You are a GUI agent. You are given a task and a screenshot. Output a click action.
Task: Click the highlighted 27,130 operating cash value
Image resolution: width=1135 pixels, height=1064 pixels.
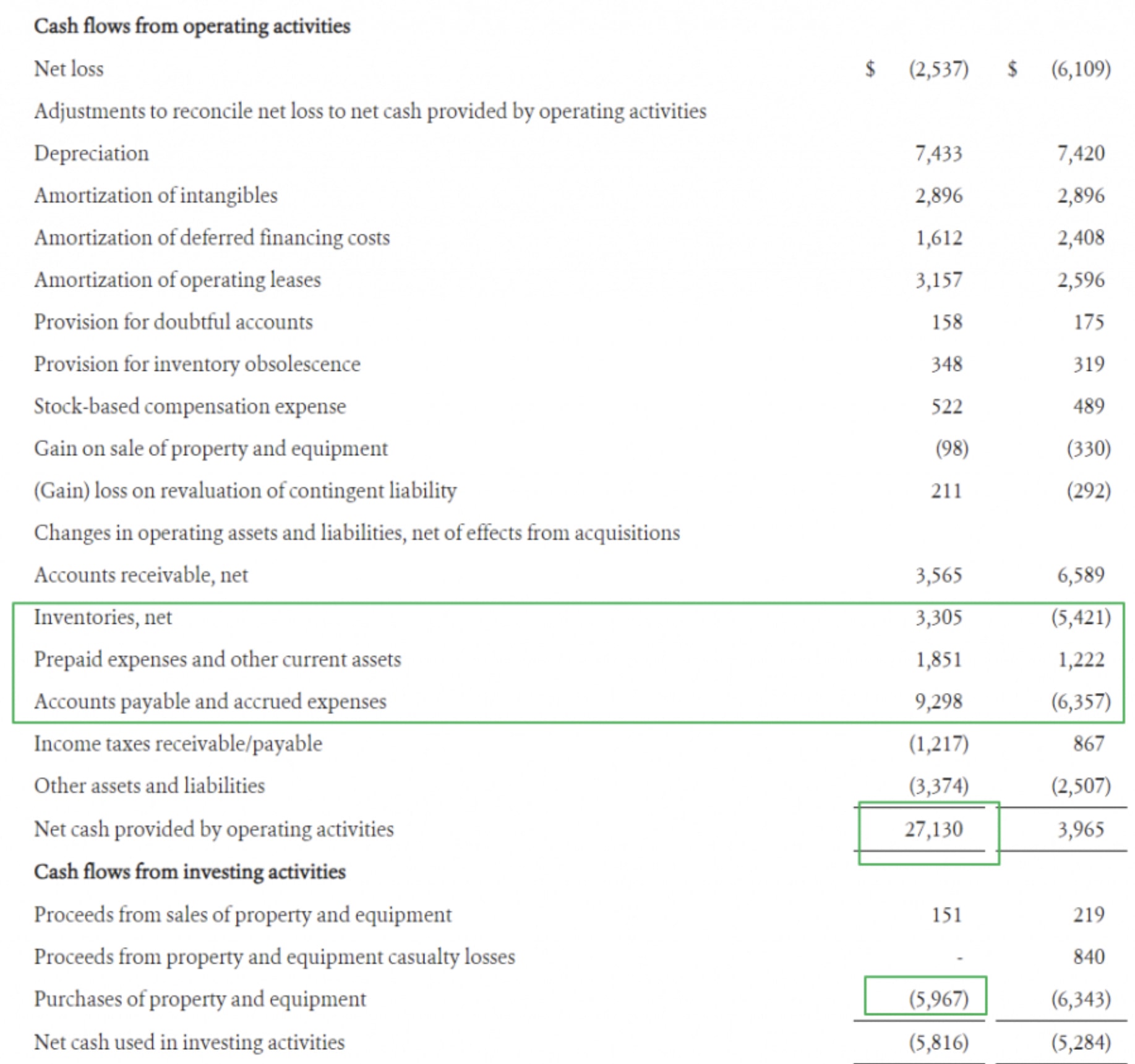933,829
